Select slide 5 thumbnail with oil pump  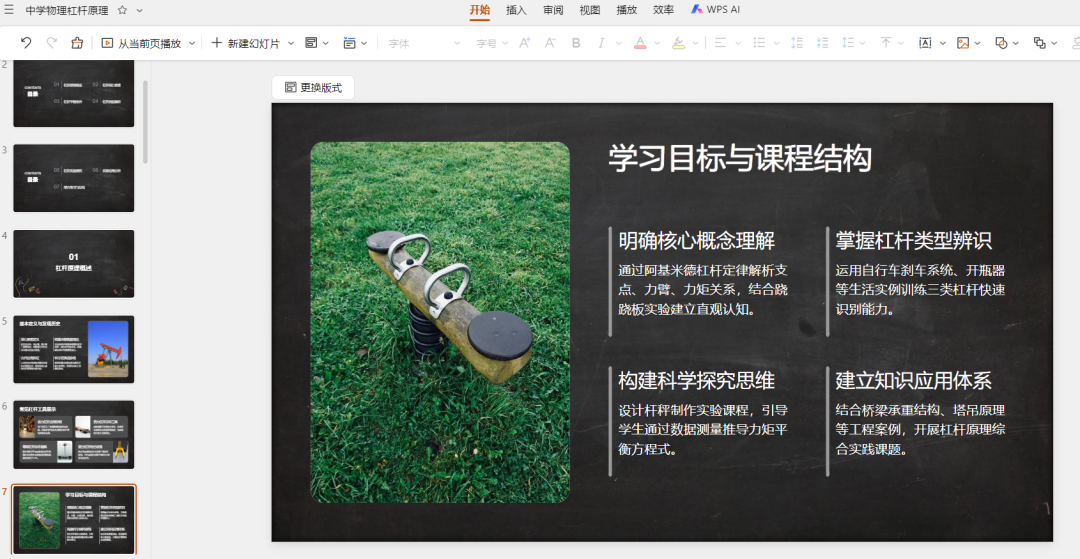pos(74,349)
